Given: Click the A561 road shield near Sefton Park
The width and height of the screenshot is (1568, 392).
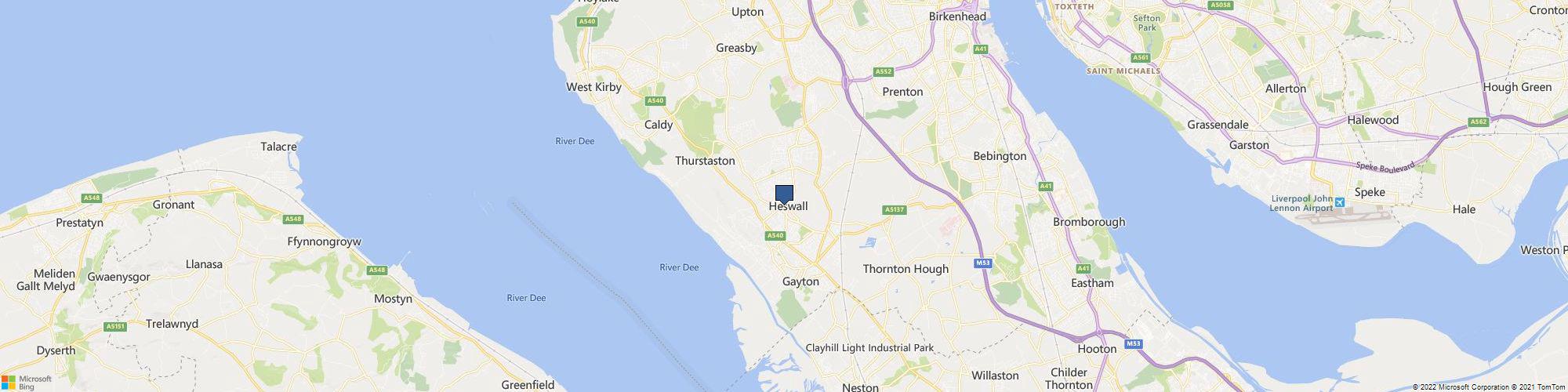Looking at the screenshot, I should (1141, 58).
